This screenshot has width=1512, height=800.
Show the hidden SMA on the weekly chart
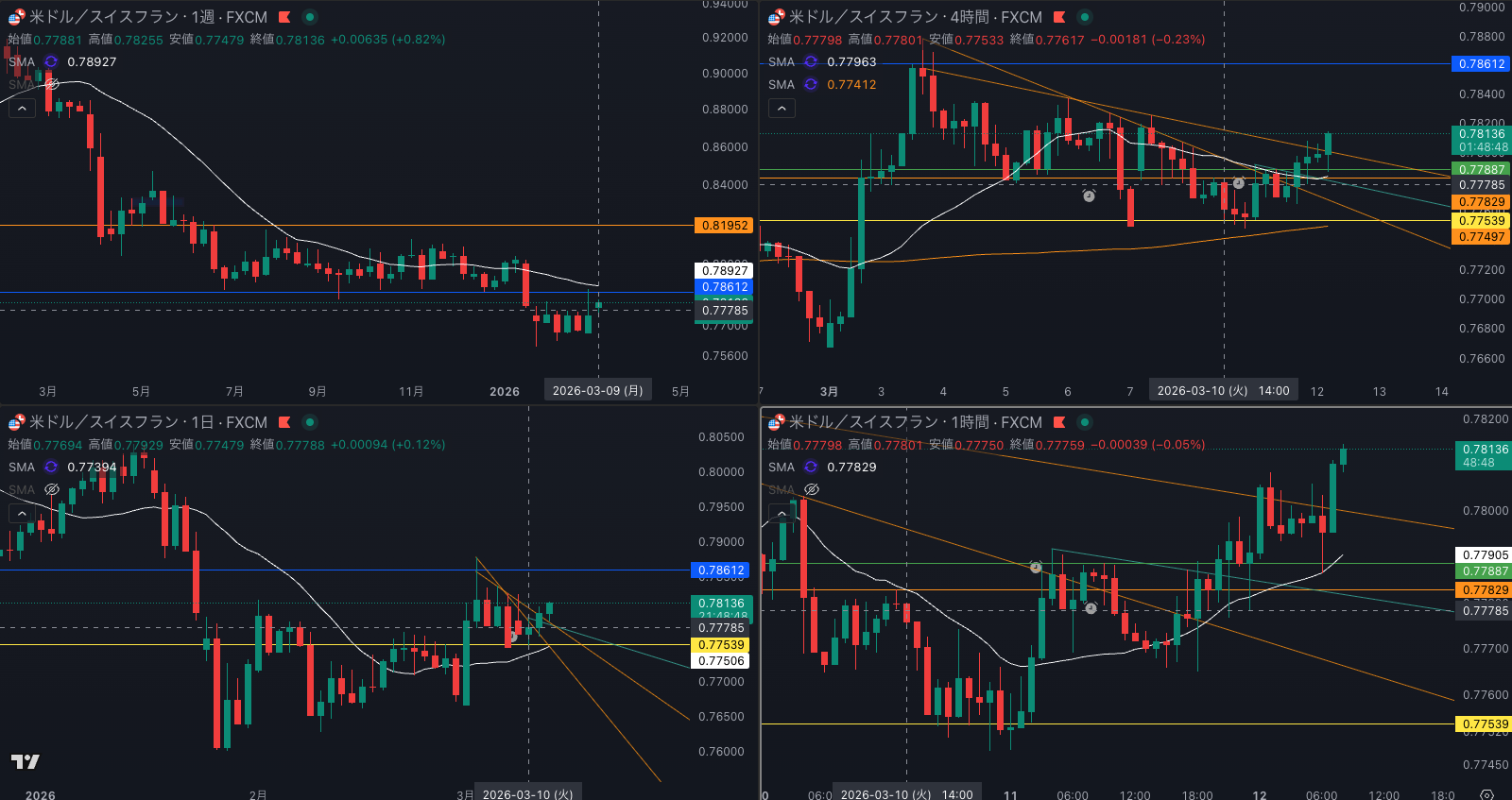coord(52,84)
